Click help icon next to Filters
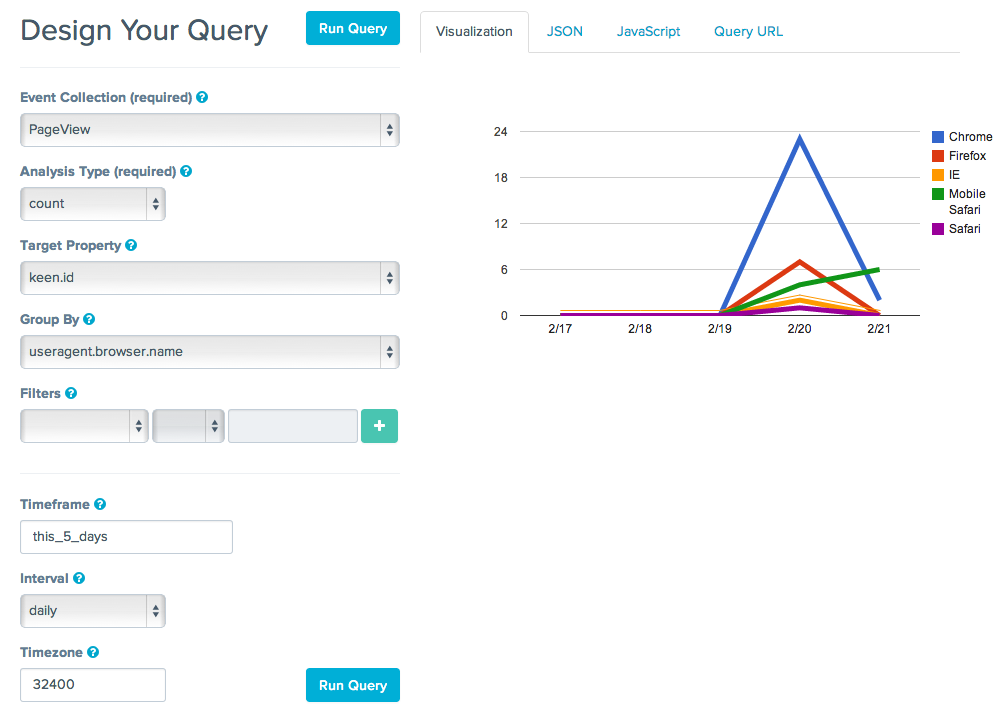1008x718 pixels. click(x=71, y=394)
